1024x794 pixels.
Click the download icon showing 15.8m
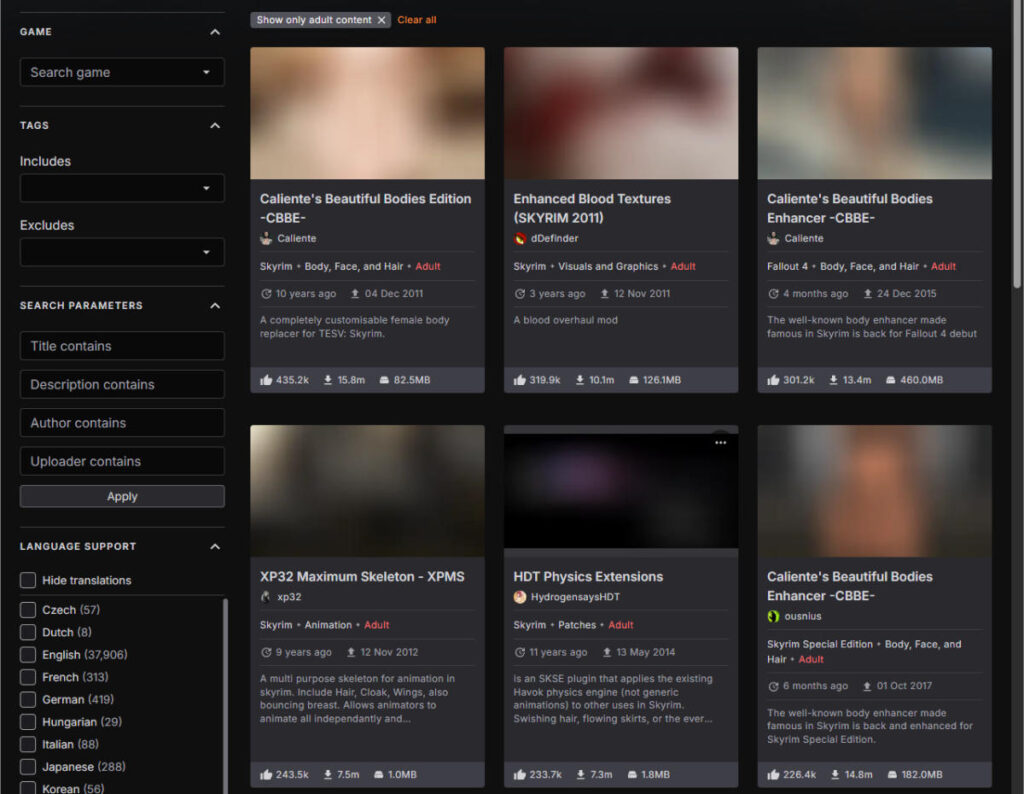[328, 380]
